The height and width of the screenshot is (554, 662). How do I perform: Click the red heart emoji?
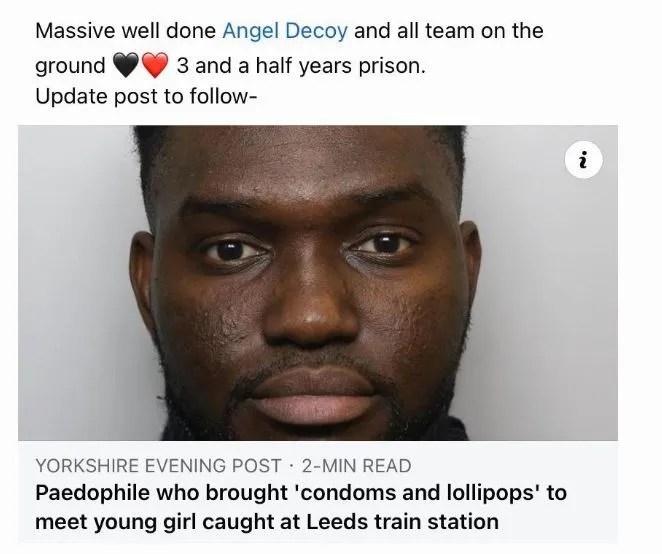(x=155, y=66)
